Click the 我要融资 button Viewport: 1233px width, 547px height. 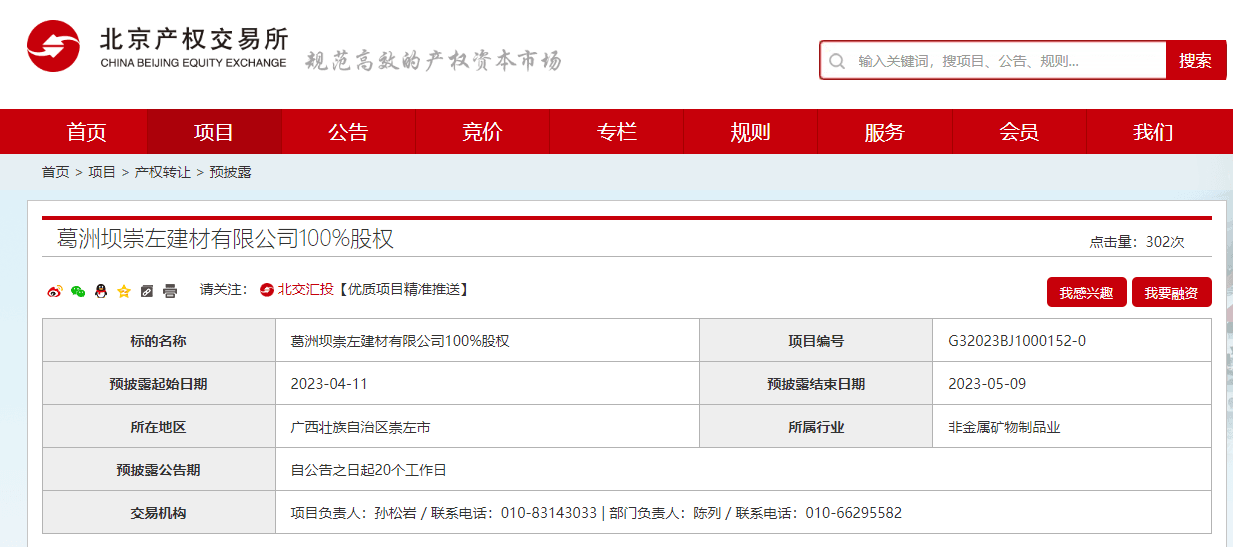[x=1171, y=293]
